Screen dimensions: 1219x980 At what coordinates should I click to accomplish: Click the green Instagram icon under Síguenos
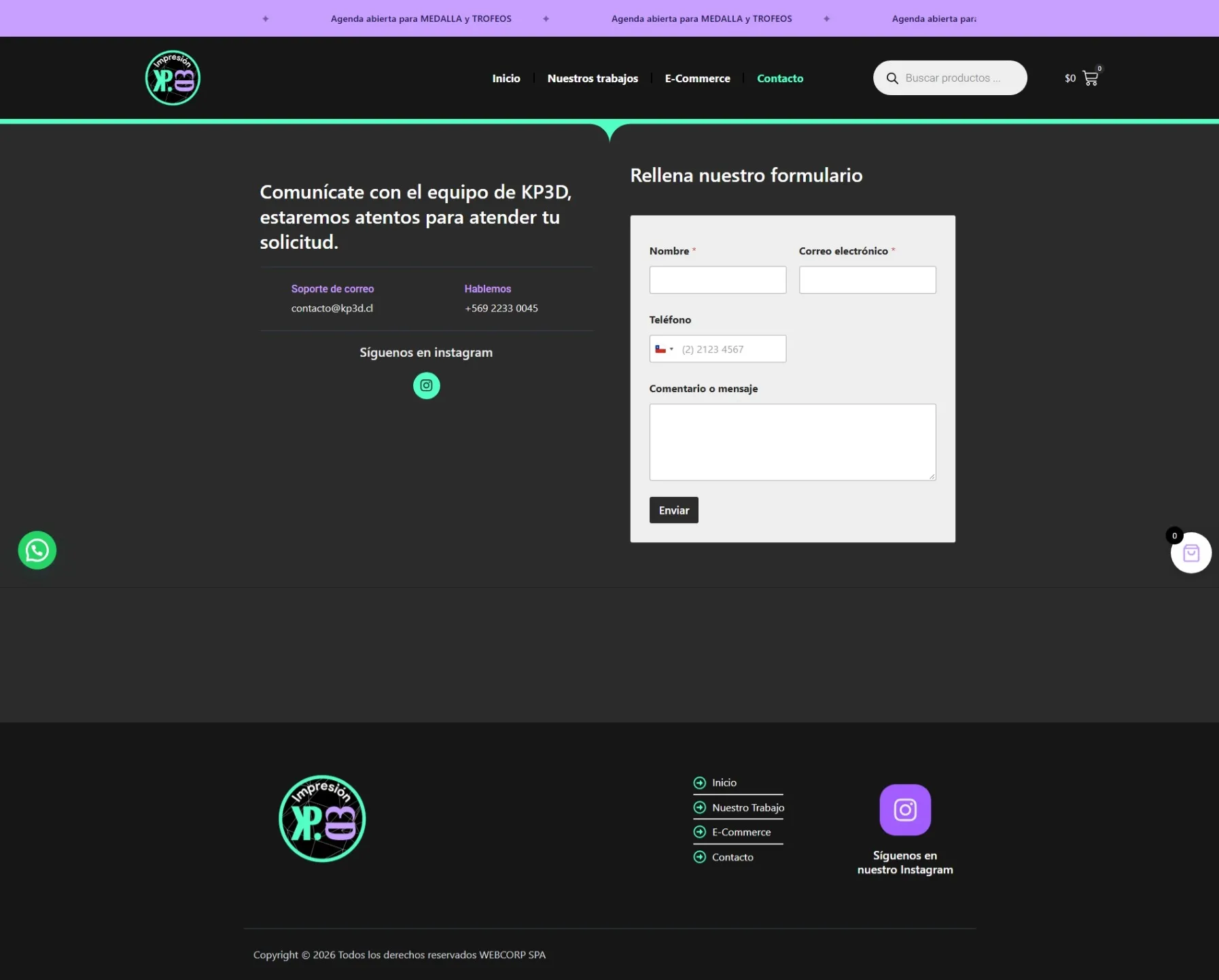(427, 386)
